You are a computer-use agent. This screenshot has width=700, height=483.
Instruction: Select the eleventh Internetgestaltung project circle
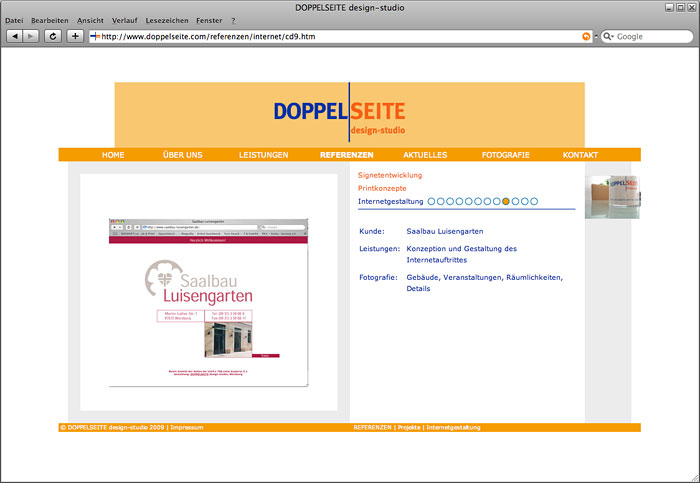pyautogui.click(x=525, y=201)
